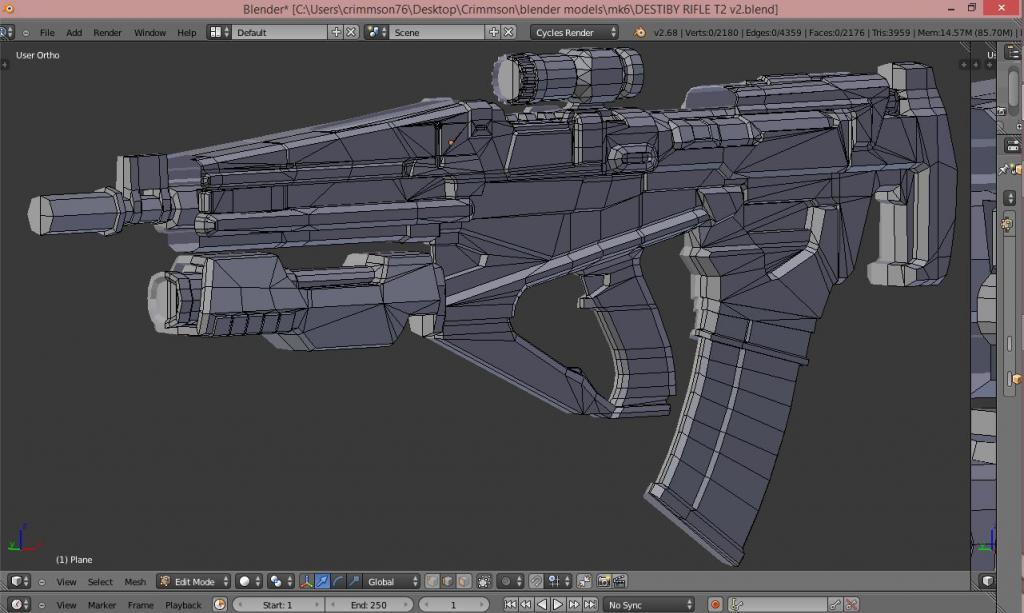Open the Mesh menu in 3D view header
The image size is (1024, 613).
[x=135, y=581]
